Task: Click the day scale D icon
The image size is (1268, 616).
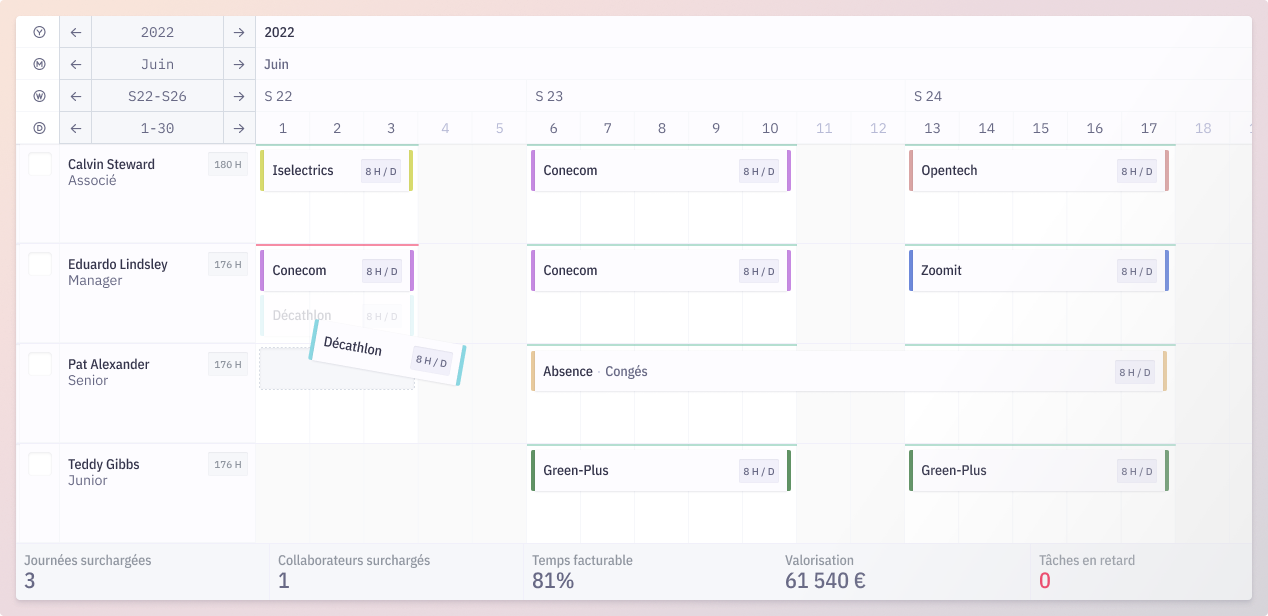Action: click(x=40, y=128)
